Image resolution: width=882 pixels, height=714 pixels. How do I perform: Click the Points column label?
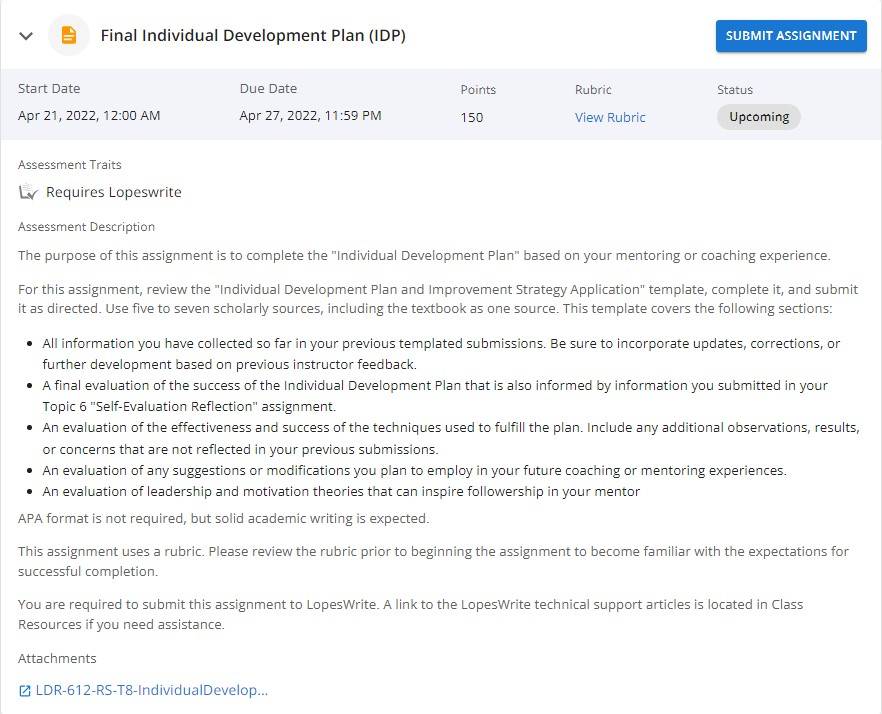coord(478,89)
